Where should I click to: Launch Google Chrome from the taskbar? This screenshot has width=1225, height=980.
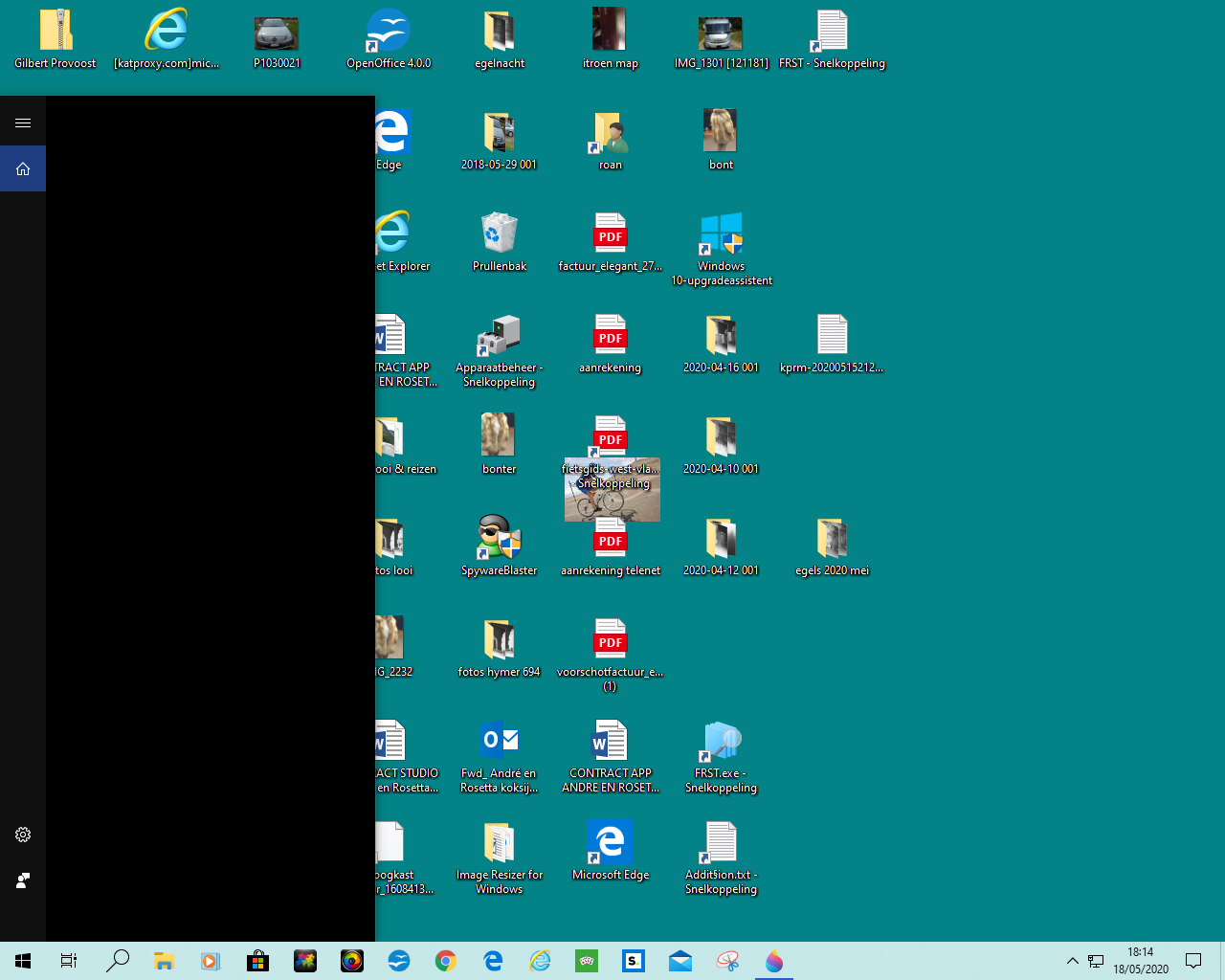pyautogui.click(x=446, y=961)
